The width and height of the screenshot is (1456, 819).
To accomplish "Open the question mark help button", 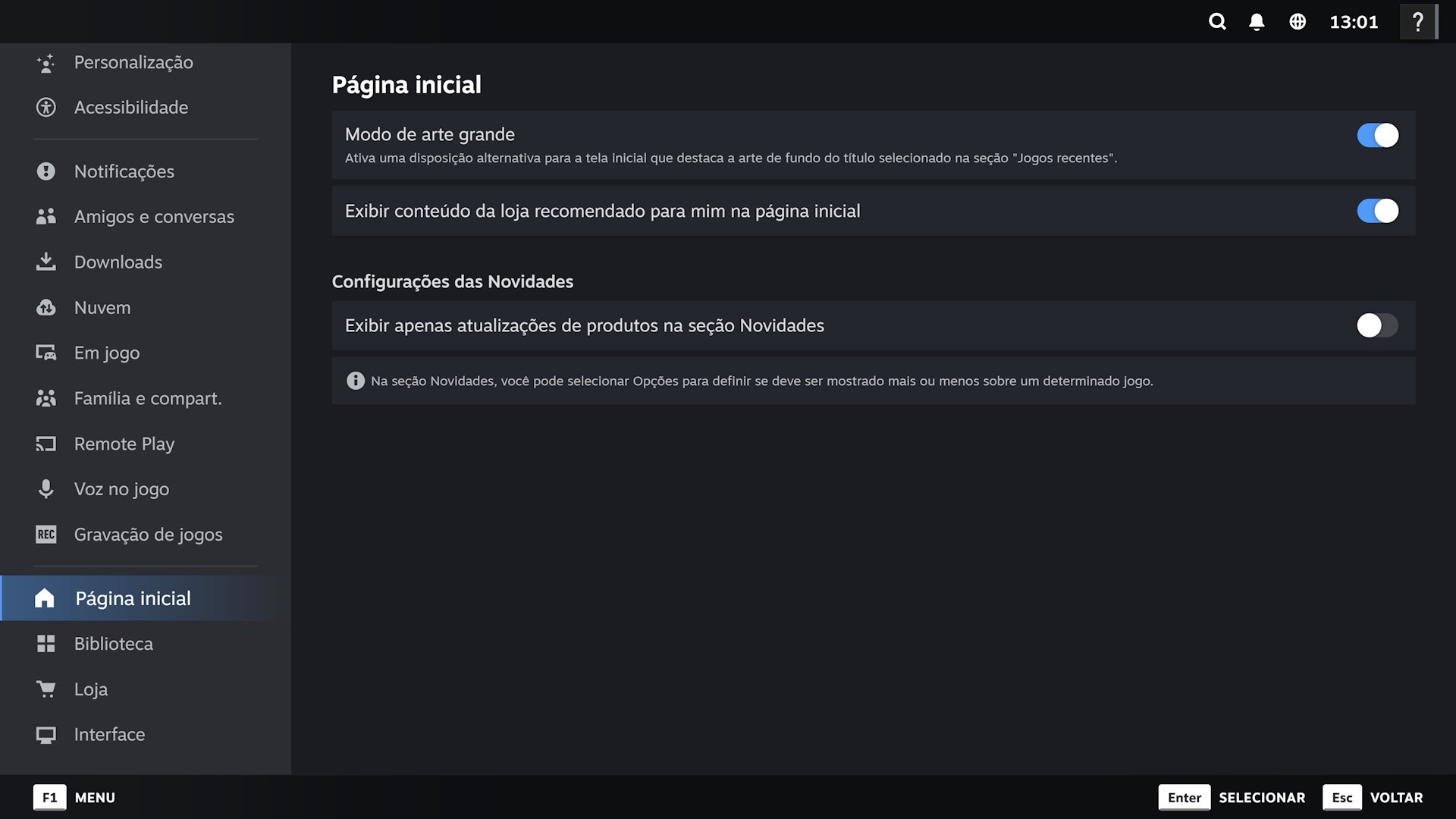I will tap(1418, 21).
